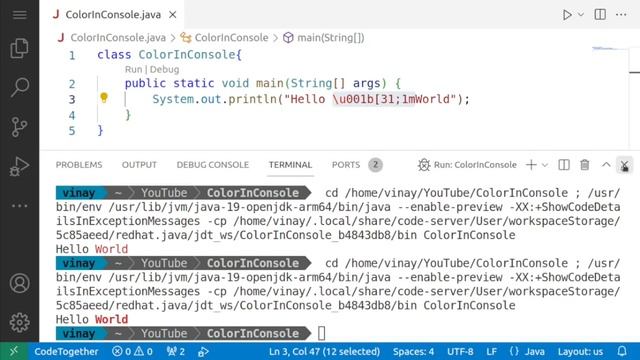Click the first "Hello World" terminal output
Viewport: 640px width, 360px height.
(x=92, y=249)
